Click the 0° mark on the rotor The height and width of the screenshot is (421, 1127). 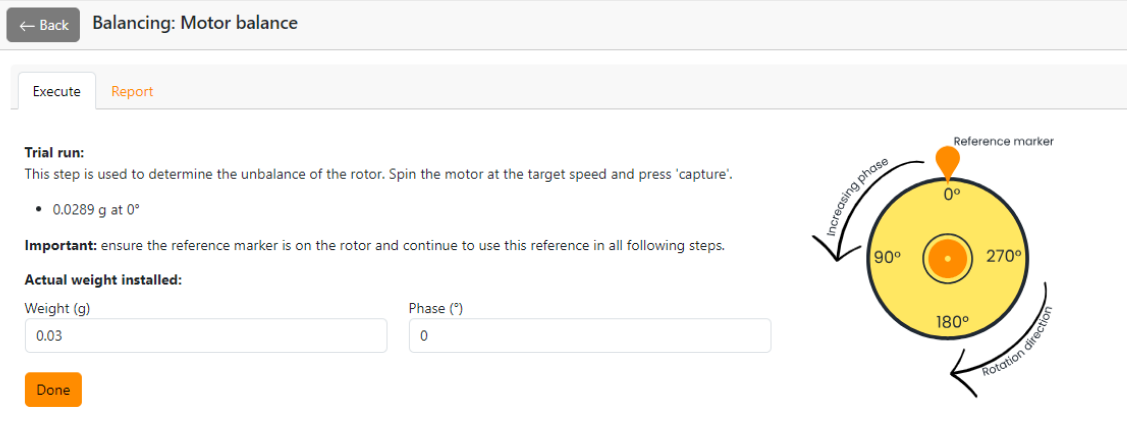[x=951, y=195]
